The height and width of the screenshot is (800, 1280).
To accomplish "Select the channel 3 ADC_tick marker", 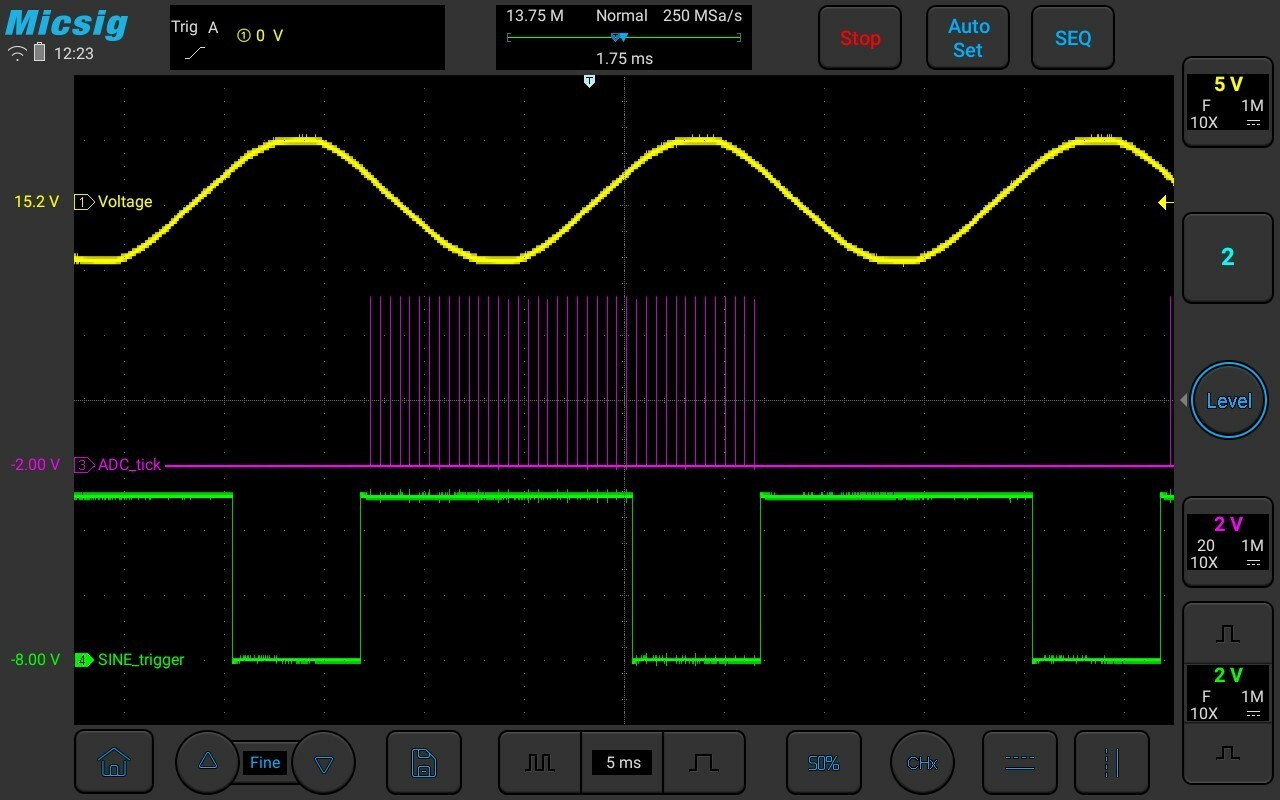I will 84,465.
